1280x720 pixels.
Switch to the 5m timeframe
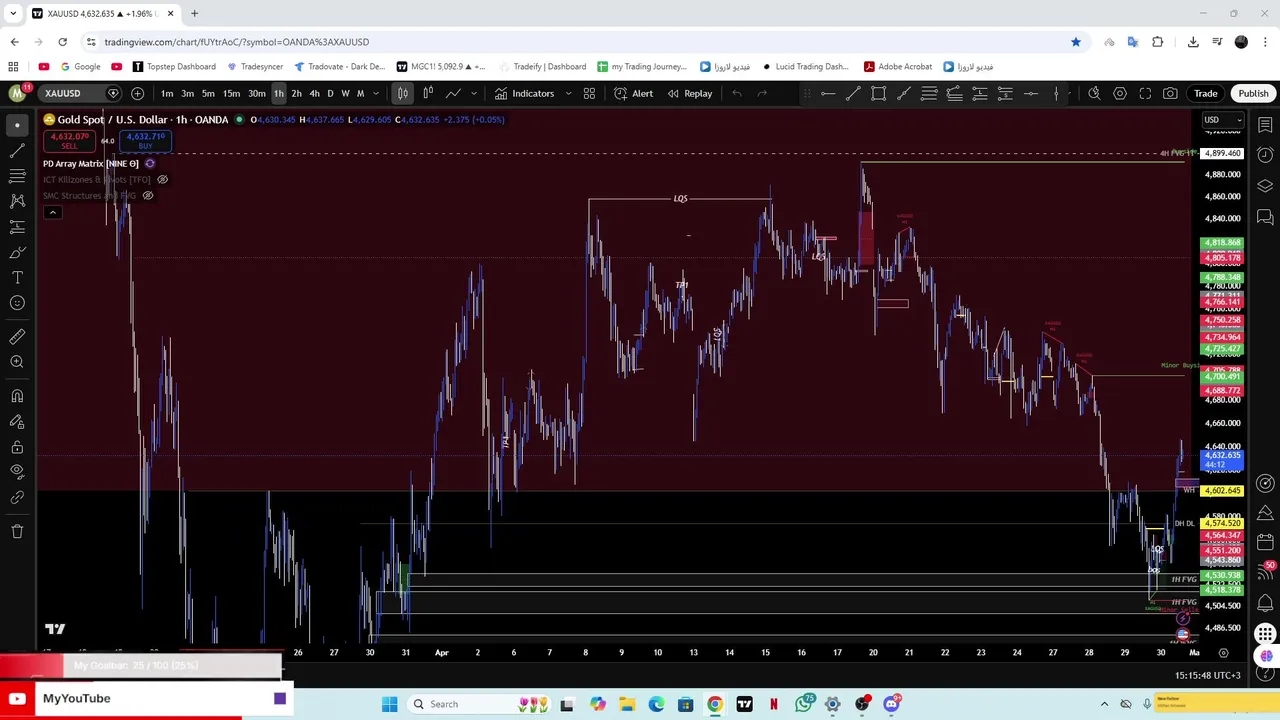[x=208, y=93]
